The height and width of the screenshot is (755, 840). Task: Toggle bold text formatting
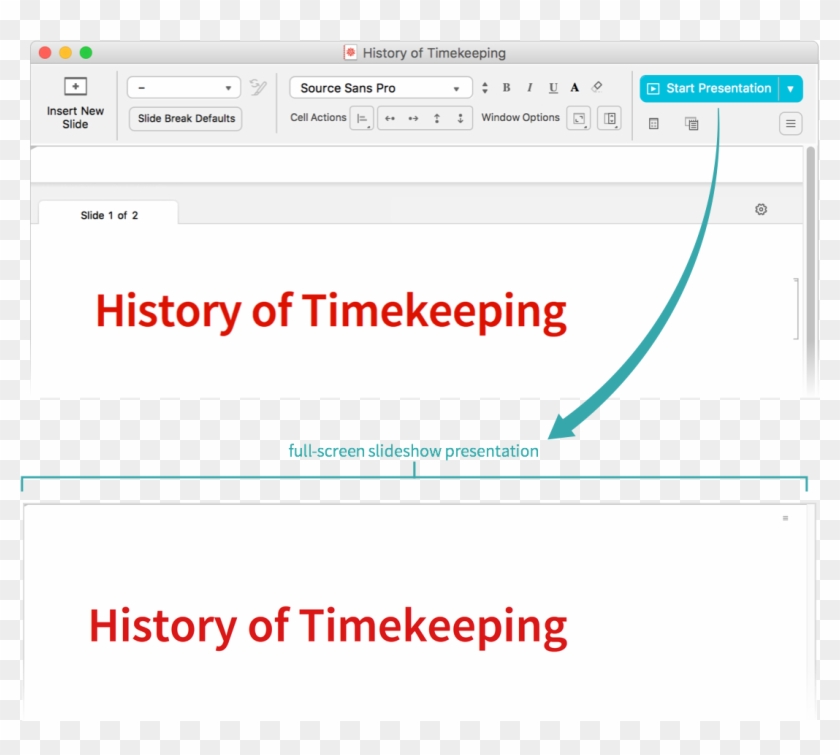coord(506,88)
